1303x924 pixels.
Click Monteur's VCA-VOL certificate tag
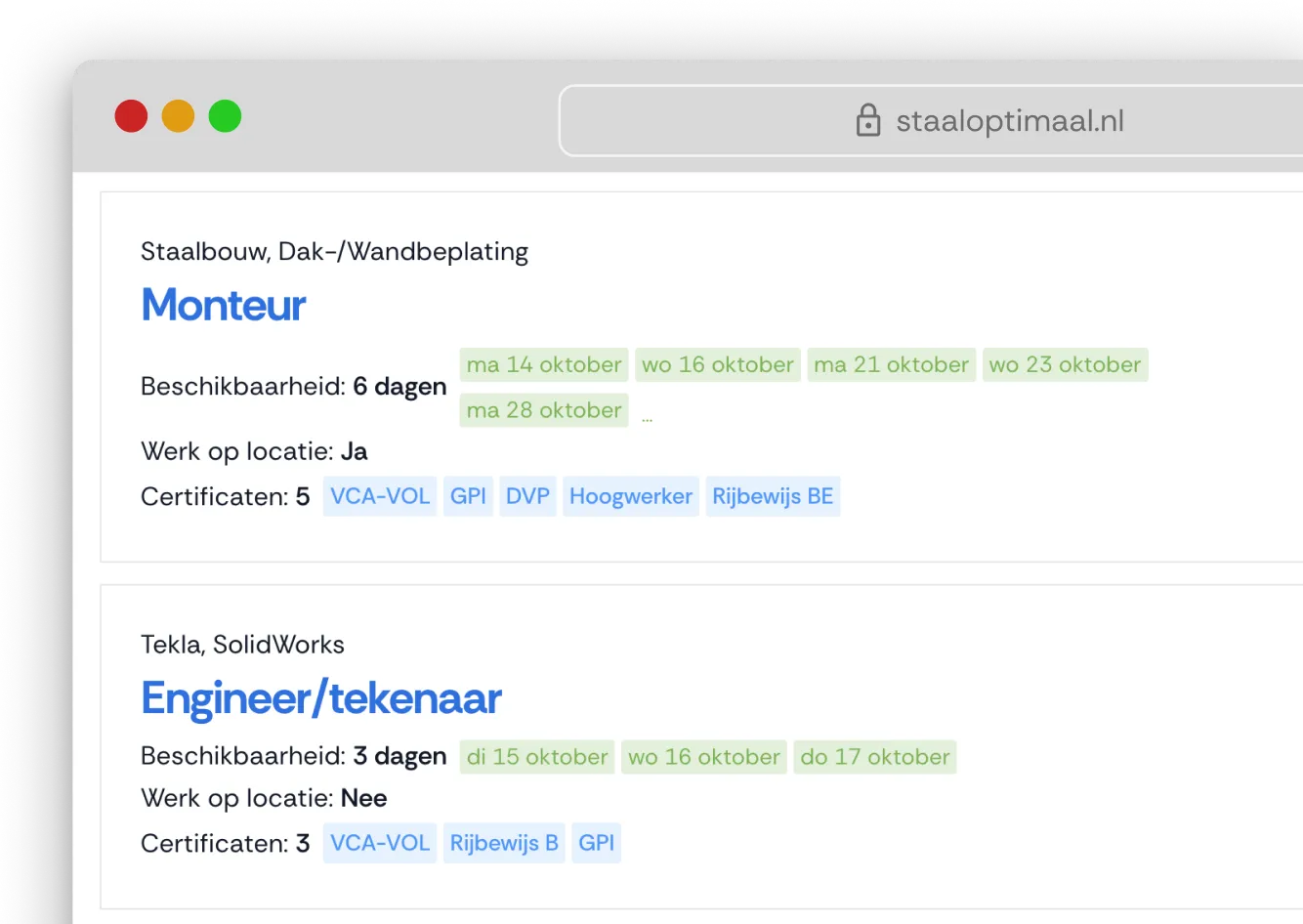coord(379,496)
